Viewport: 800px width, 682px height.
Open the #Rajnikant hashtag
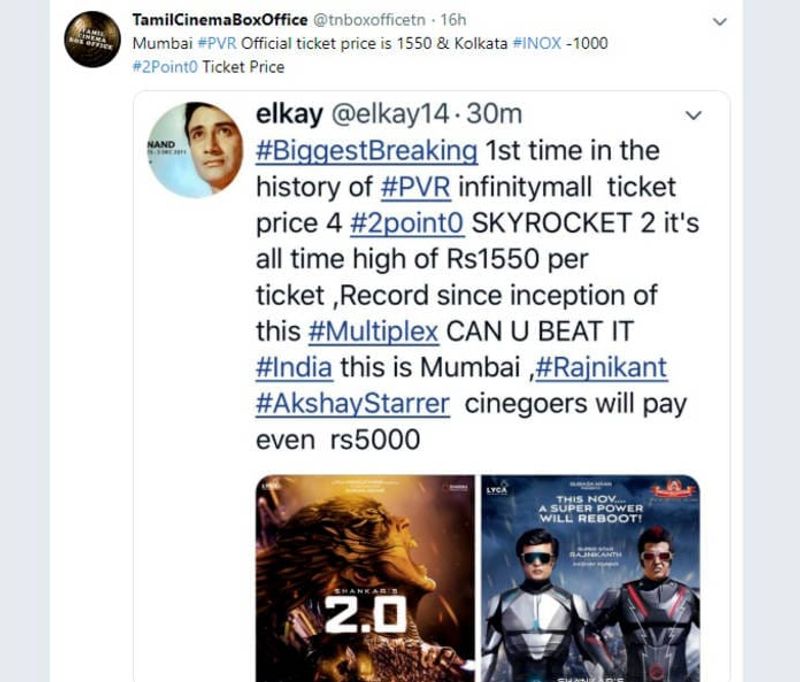[602, 368]
